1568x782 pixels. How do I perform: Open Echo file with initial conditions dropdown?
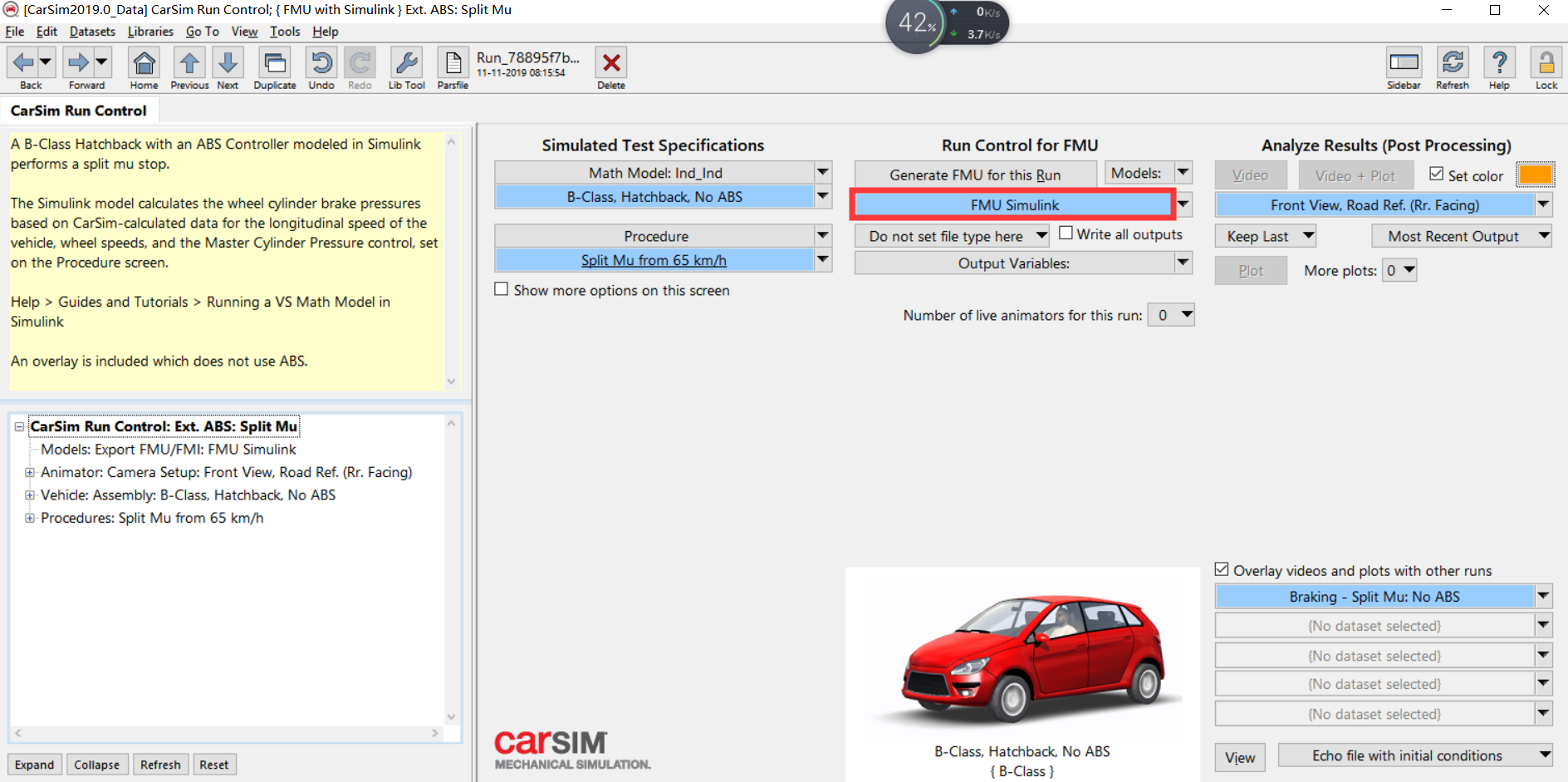pos(1415,755)
